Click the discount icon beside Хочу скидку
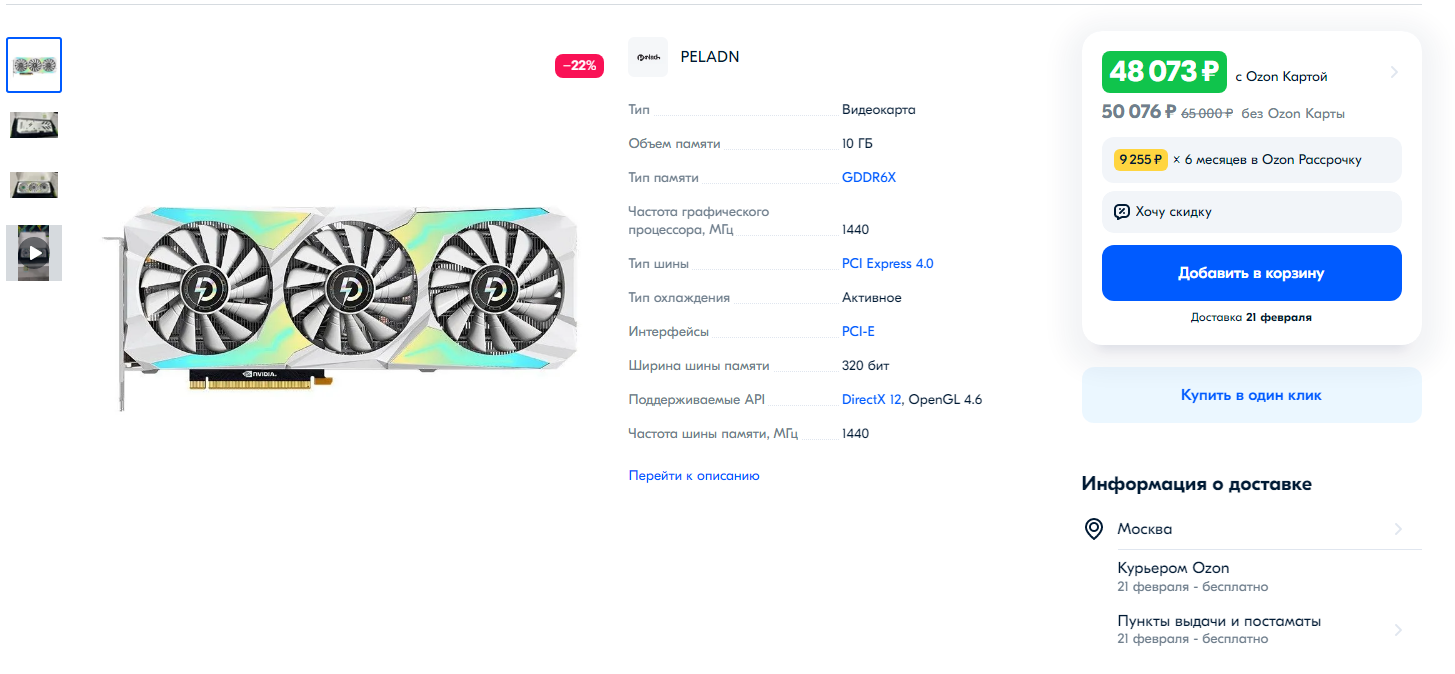Viewport: 1455px width, 674px height. coord(1122,212)
